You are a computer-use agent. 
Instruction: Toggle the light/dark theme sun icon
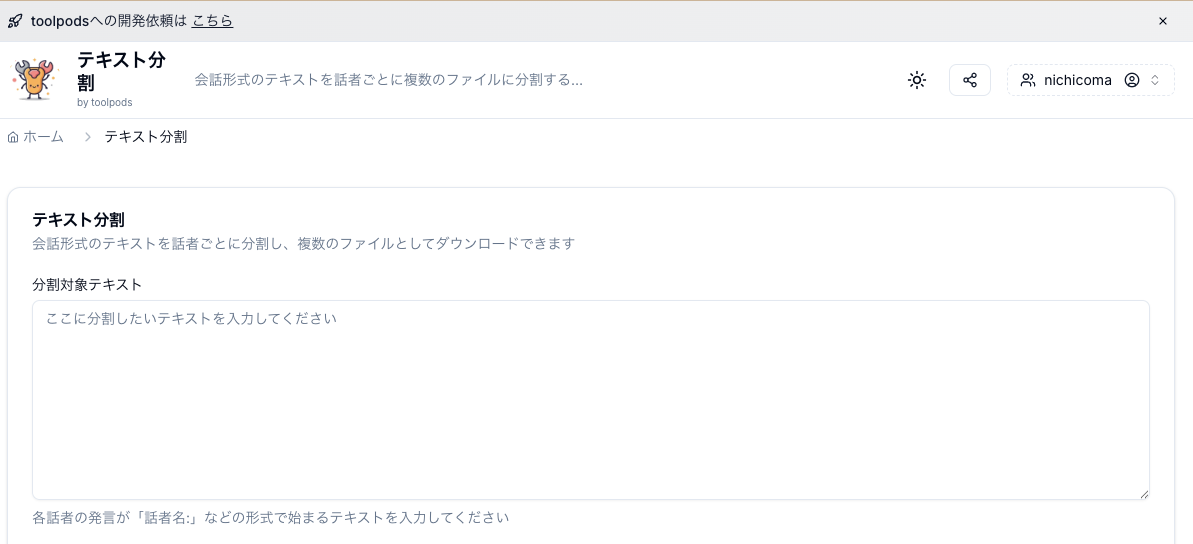pos(917,80)
